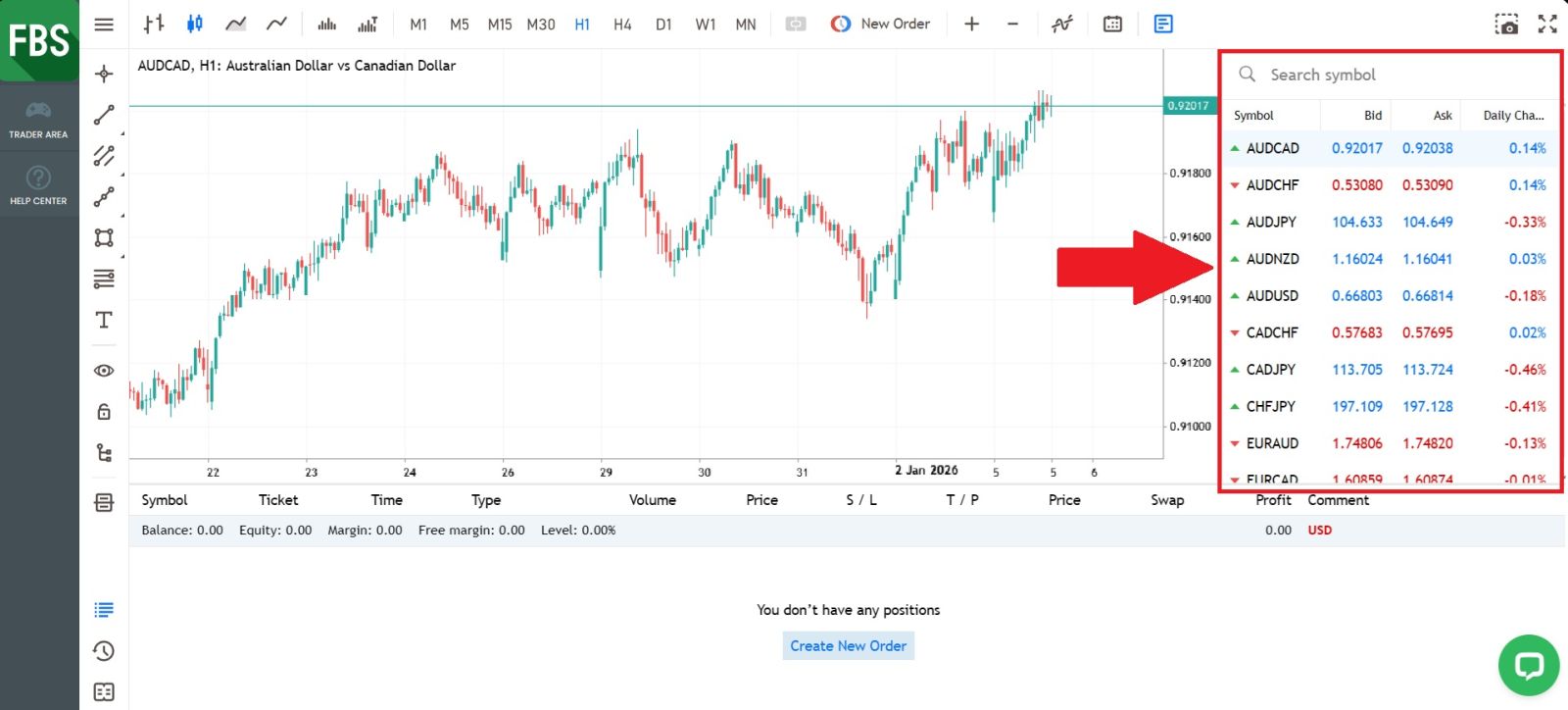Switch timeframe to M15
The image size is (1568, 710).
tap(500, 25)
